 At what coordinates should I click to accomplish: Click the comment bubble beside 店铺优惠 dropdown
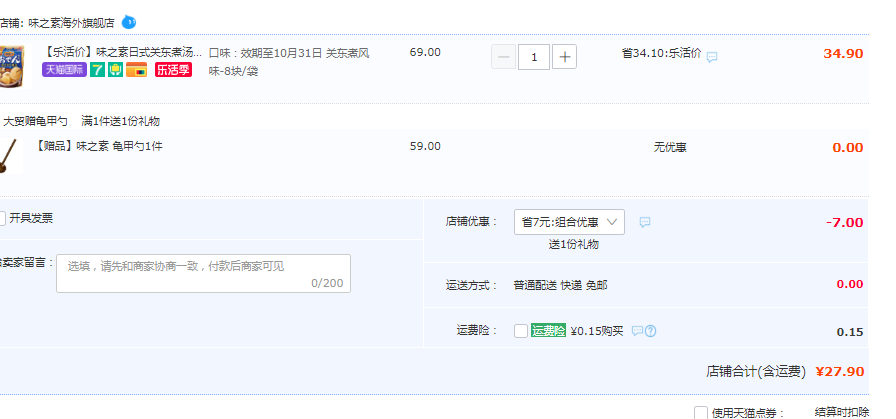tap(645, 222)
